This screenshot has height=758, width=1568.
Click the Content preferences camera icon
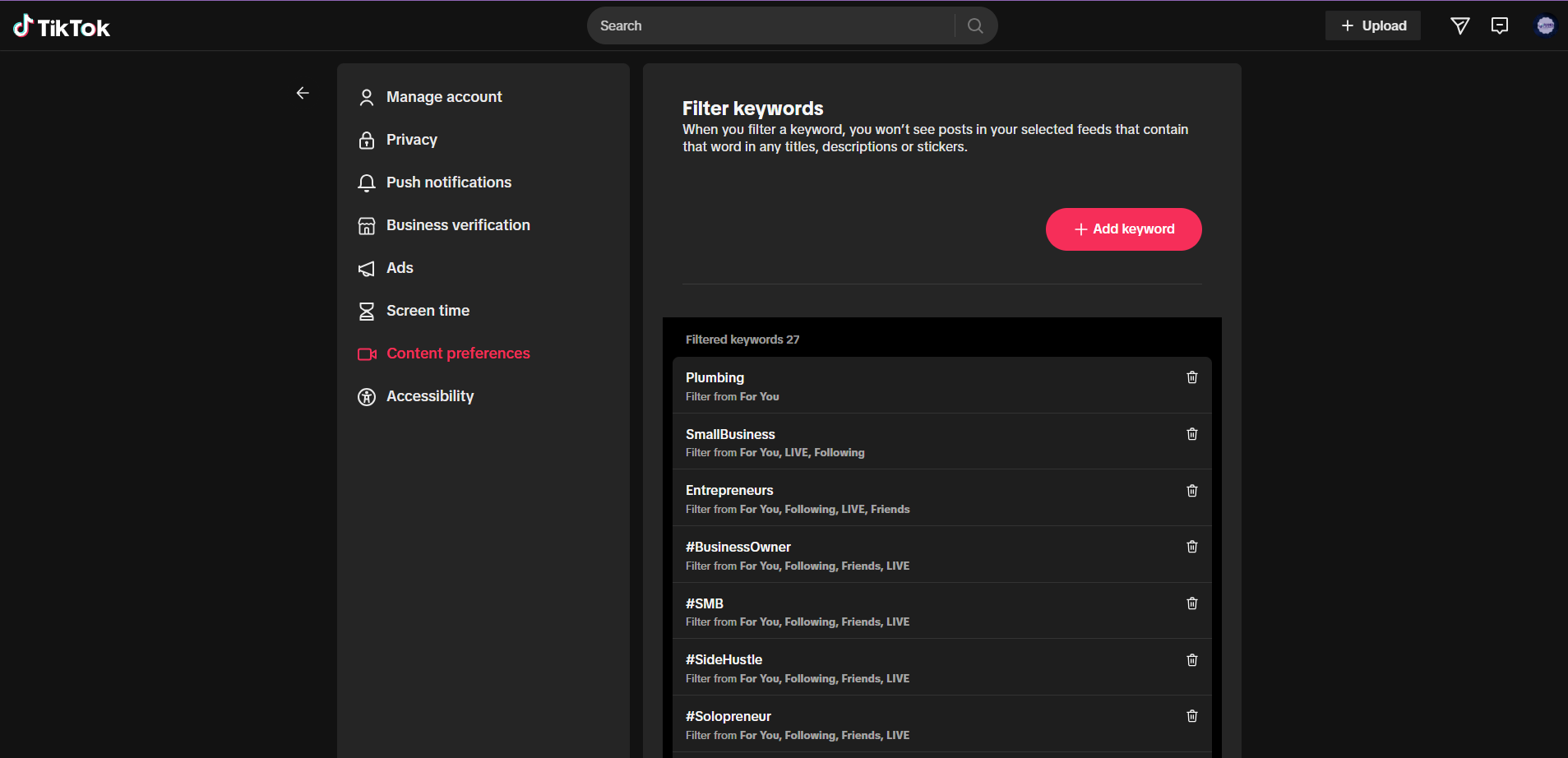[367, 354]
